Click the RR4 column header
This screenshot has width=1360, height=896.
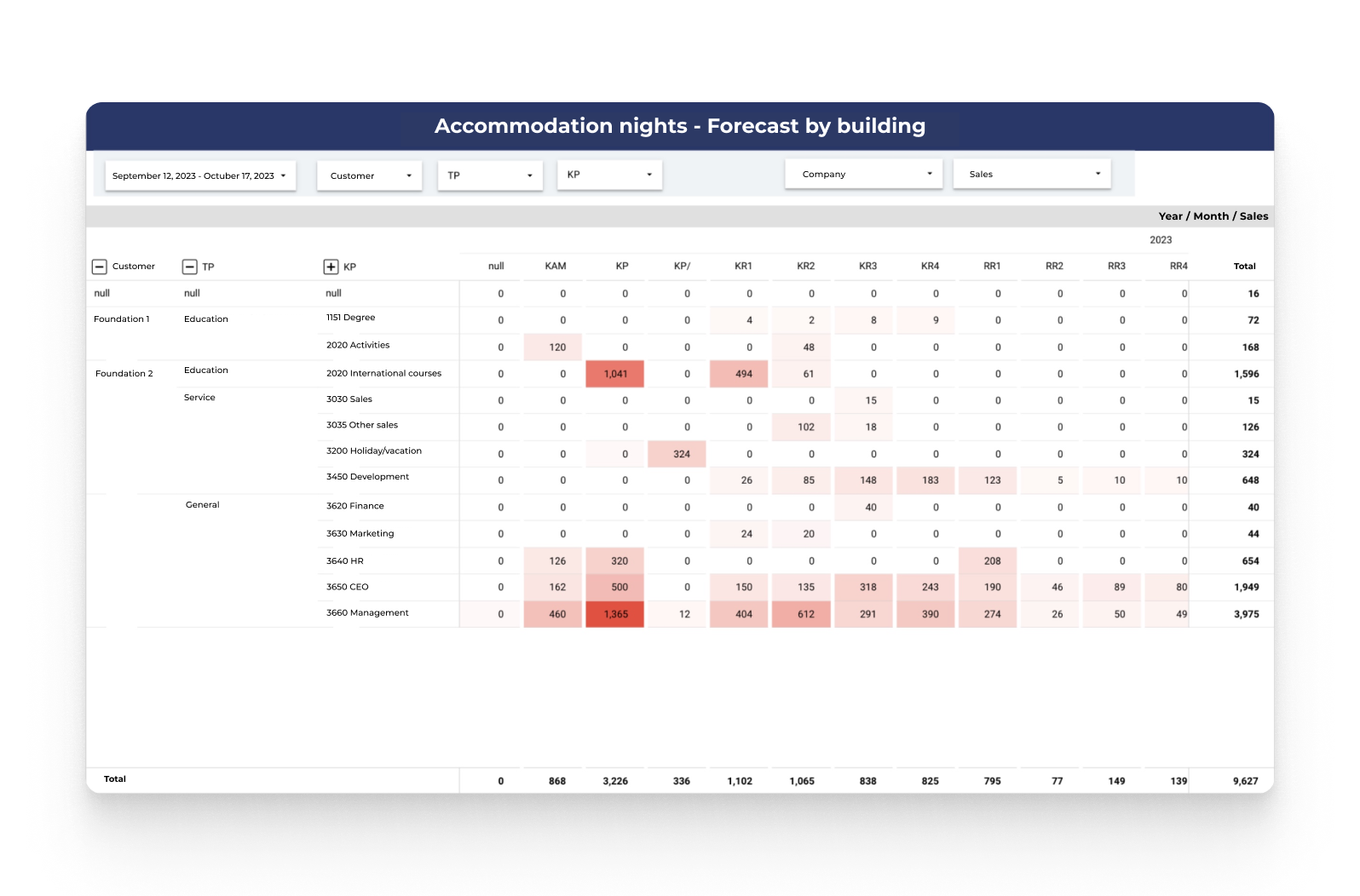1178,266
